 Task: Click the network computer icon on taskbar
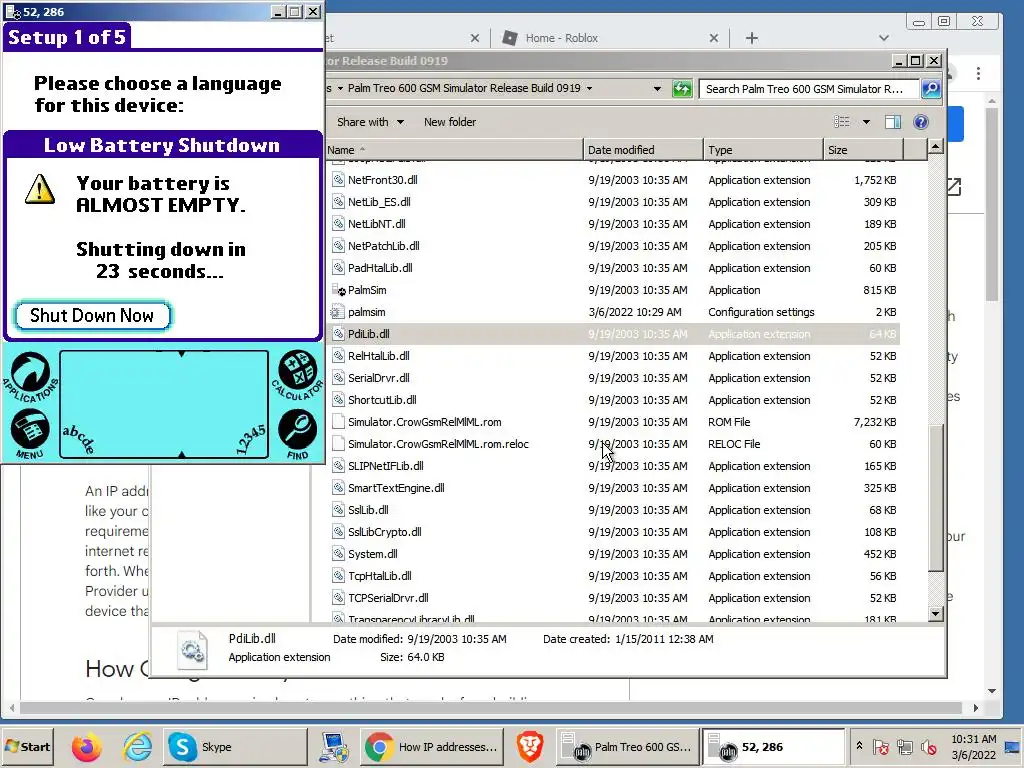point(334,747)
